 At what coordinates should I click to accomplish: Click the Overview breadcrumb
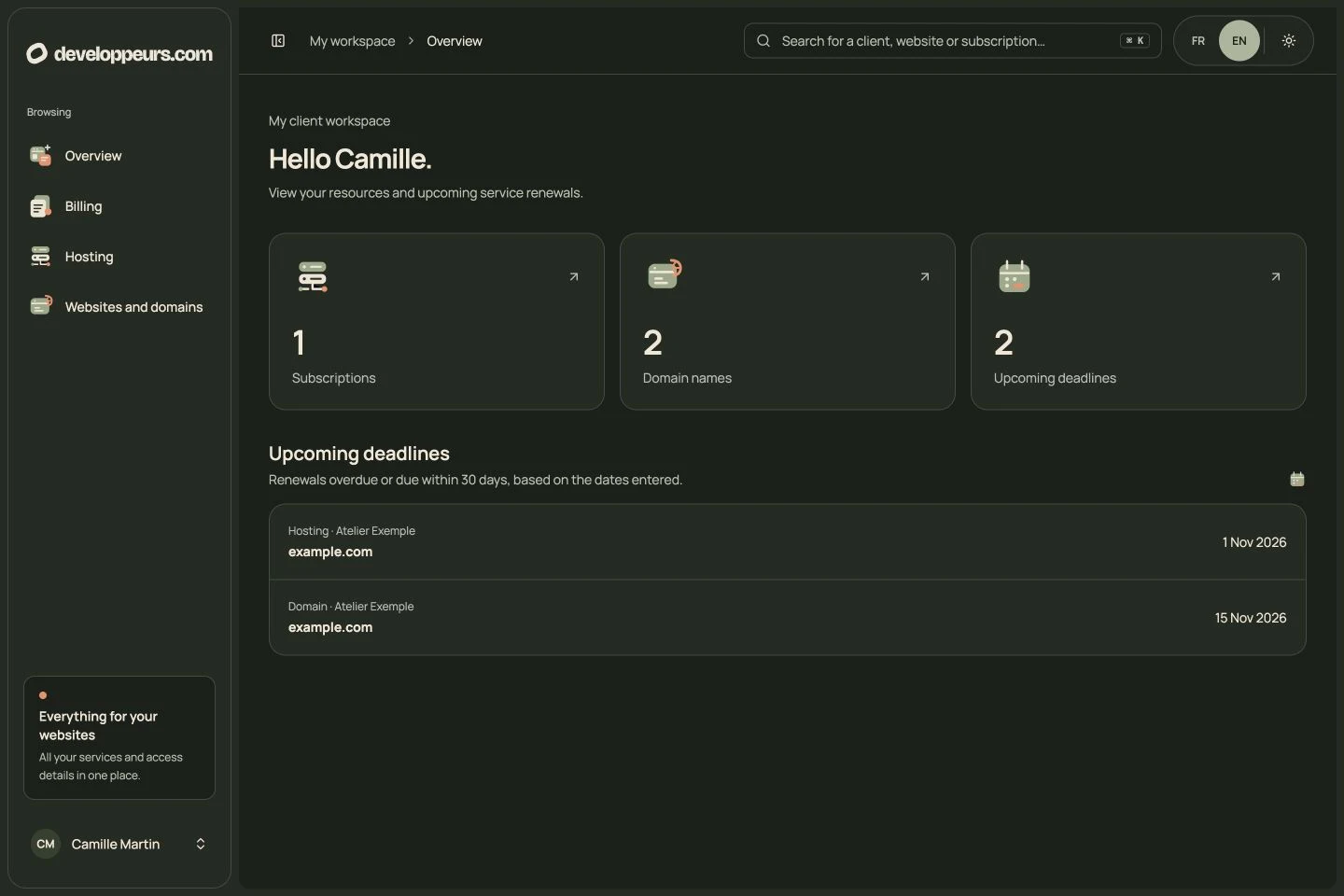455,41
